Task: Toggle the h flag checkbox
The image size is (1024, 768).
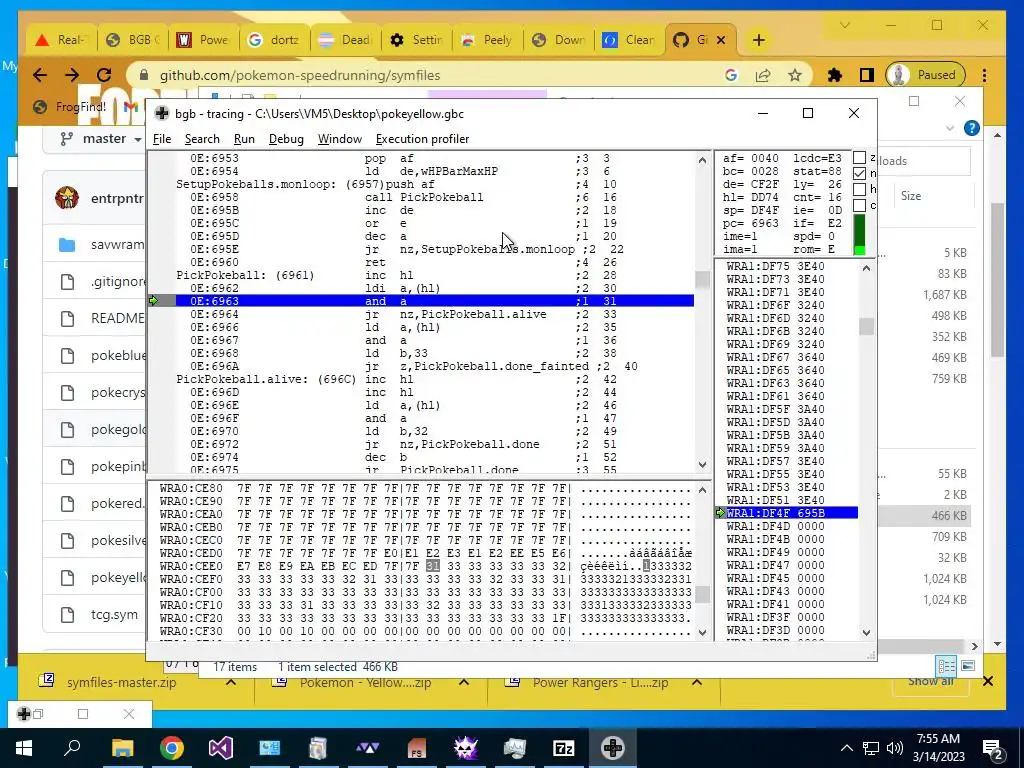Action: [x=859, y=189]
